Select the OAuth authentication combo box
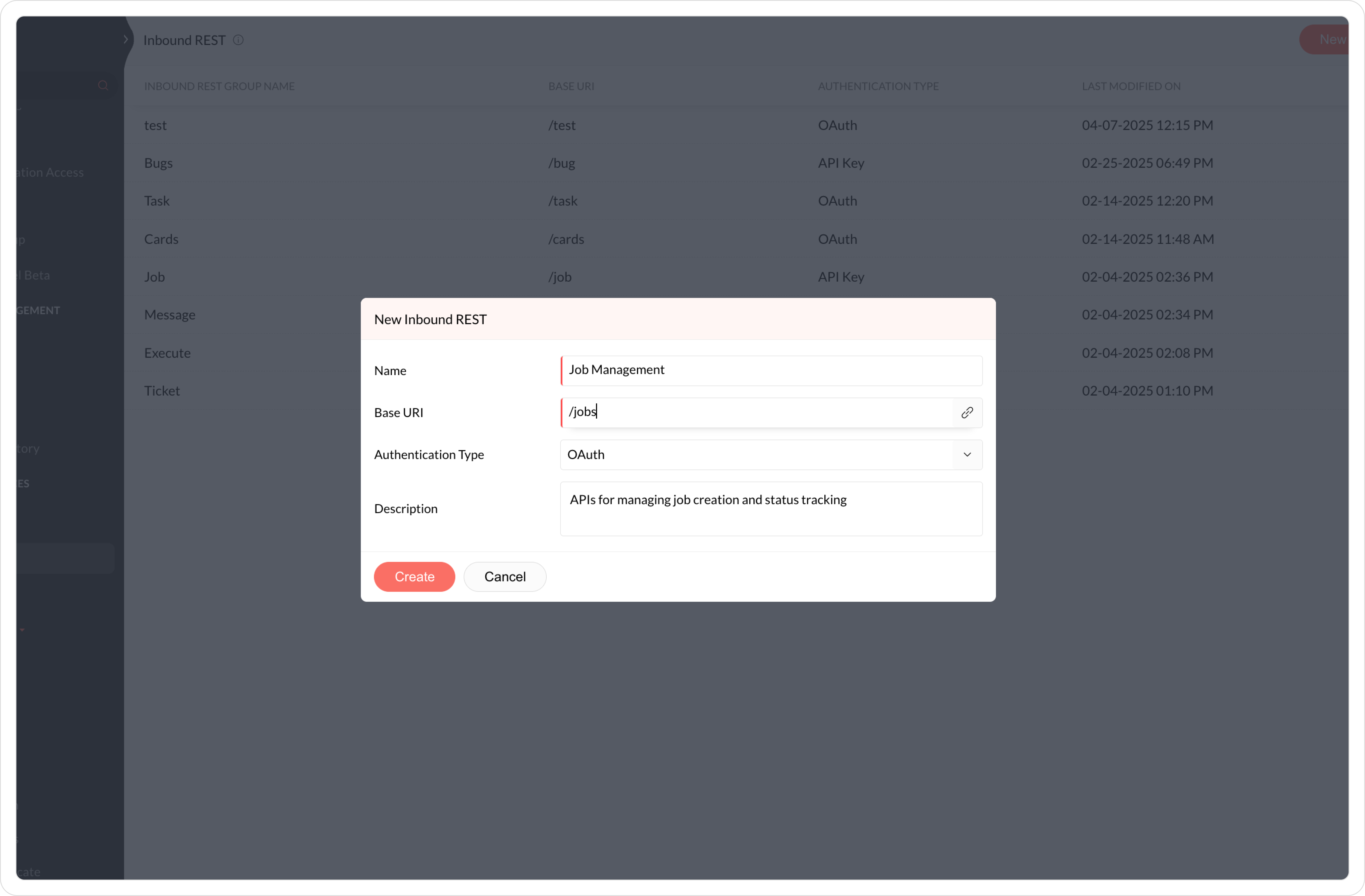Image resolution: width=1365 pixels, height=896 pixels. tap(757, 455)
